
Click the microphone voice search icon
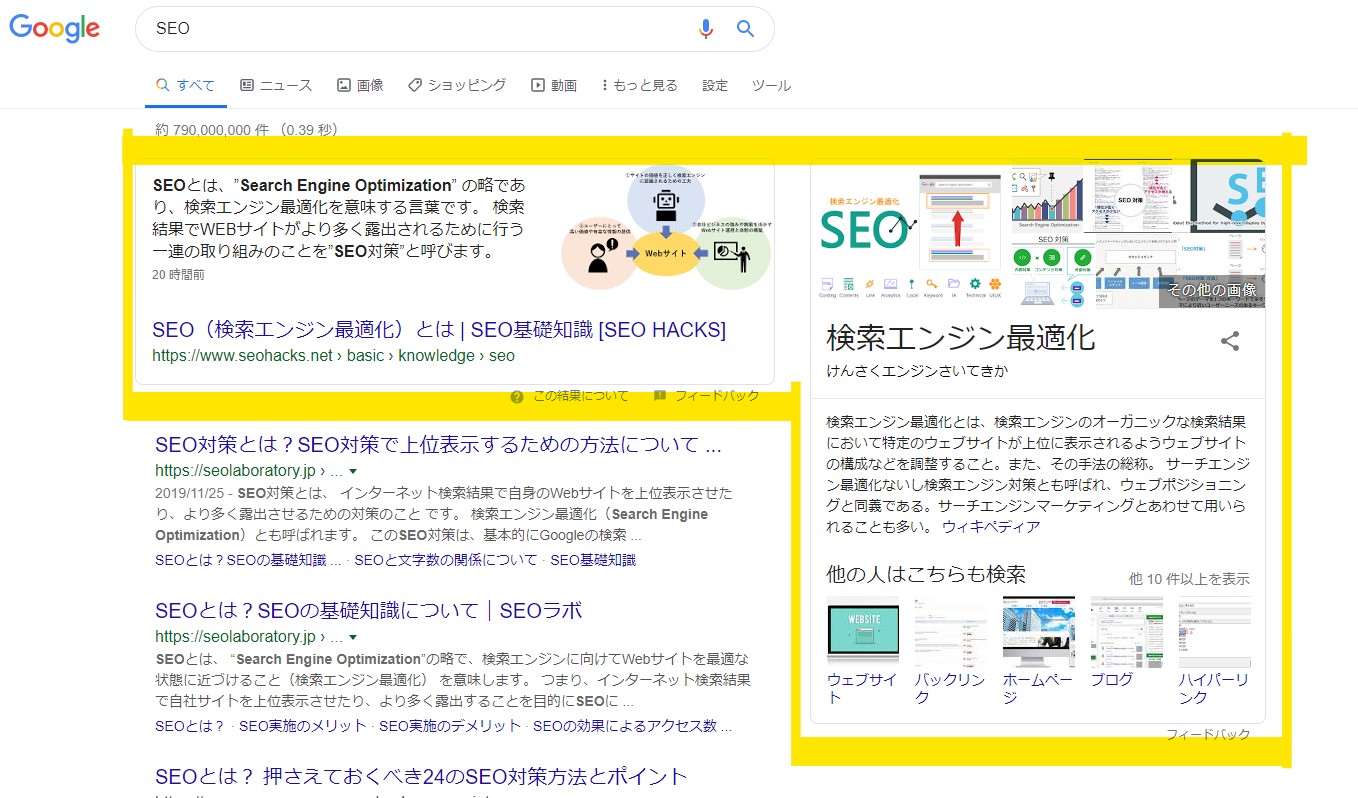(x=706, y=29)
